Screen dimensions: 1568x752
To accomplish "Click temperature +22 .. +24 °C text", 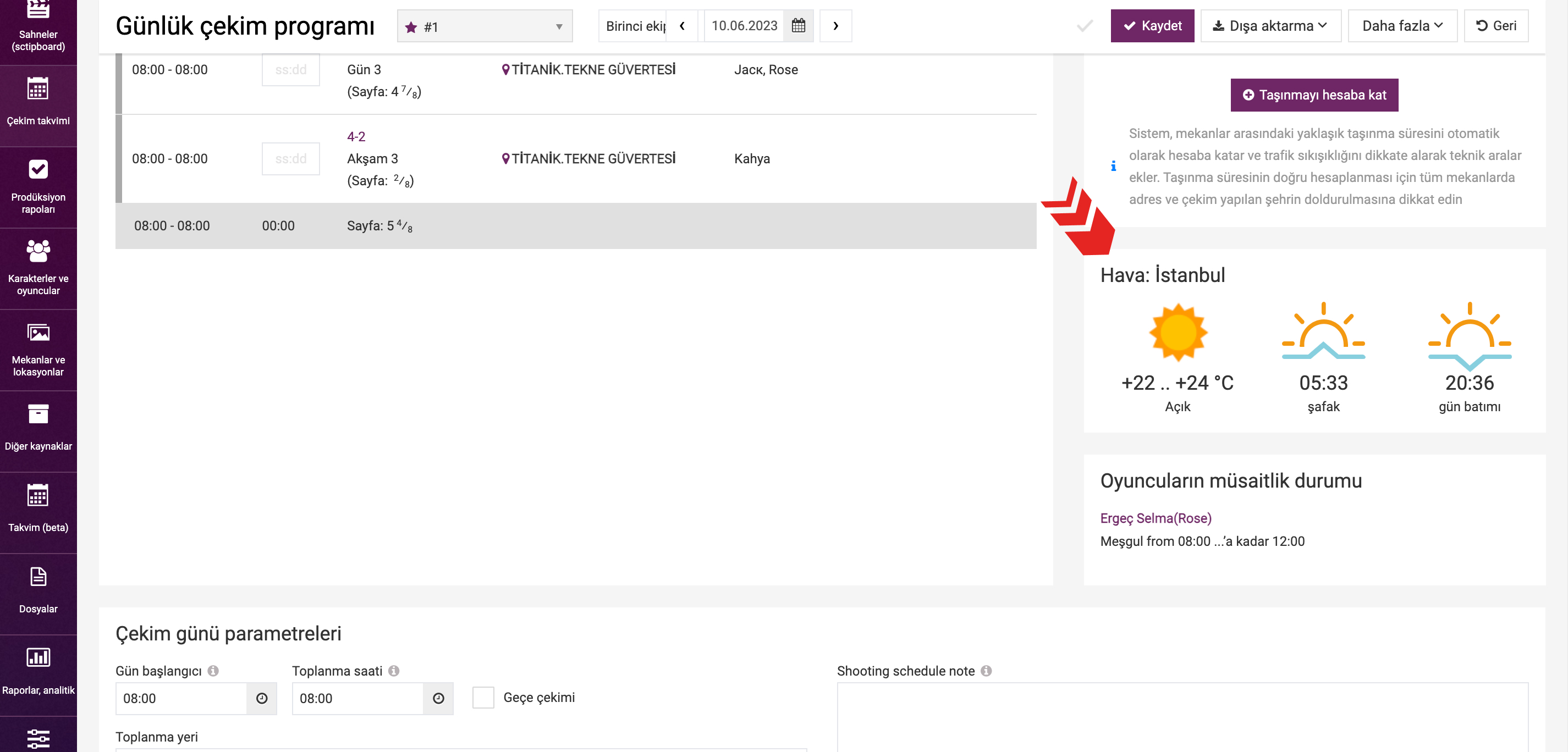I will [x=1177, y=383].
